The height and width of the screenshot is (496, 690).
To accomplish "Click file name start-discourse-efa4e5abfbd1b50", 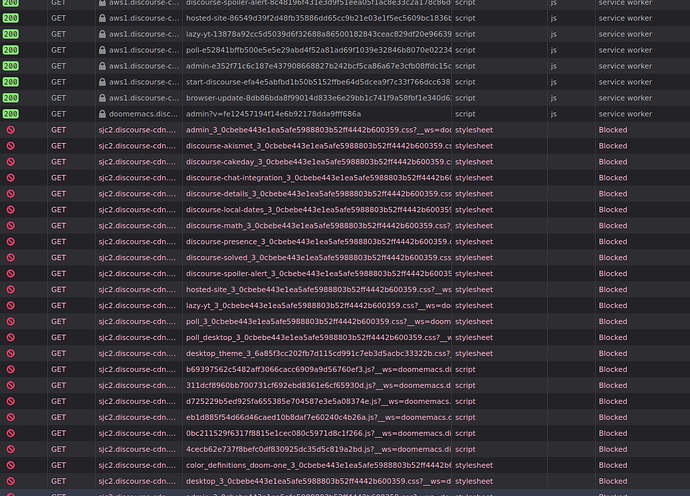I will 318,82.
